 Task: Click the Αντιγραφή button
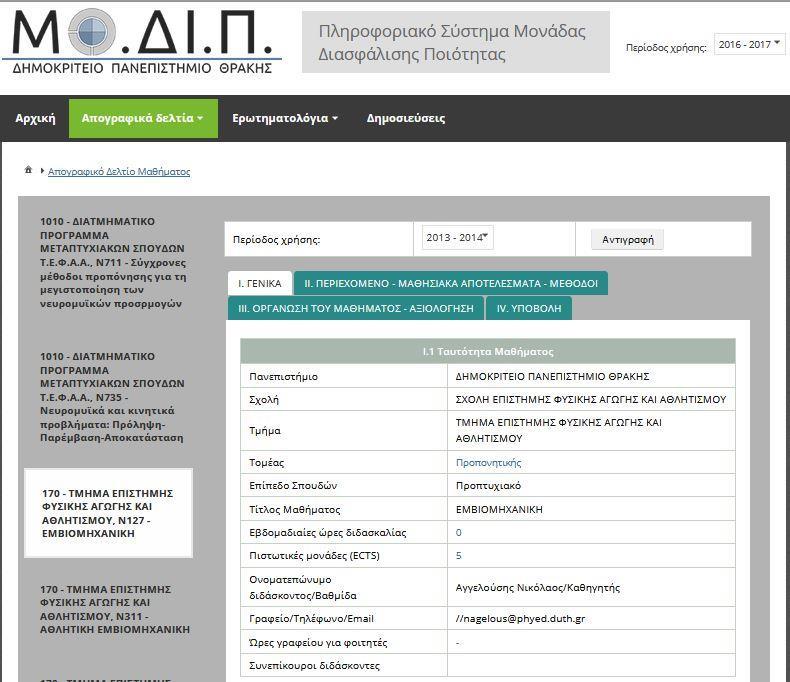627,240
